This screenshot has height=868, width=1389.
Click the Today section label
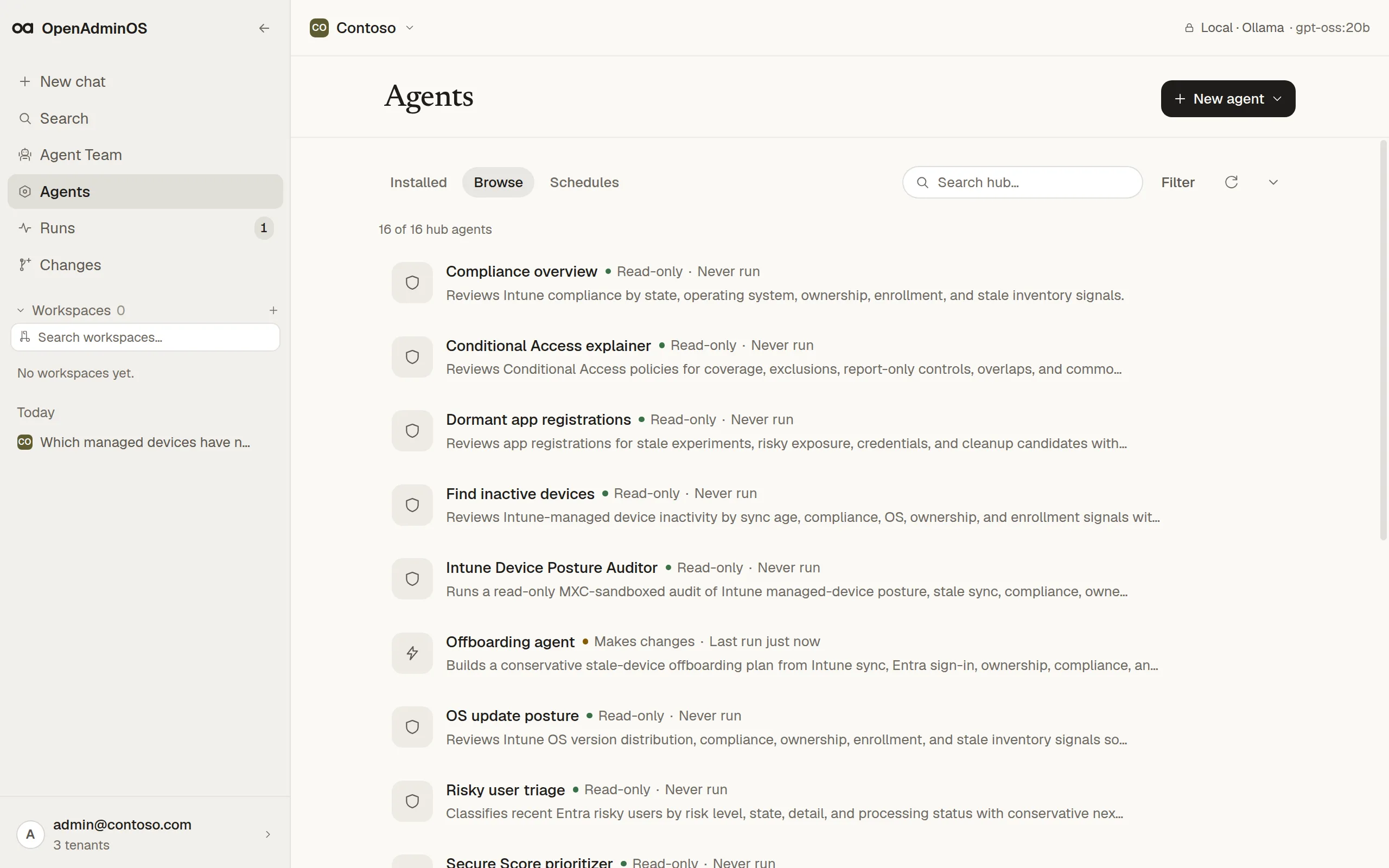pos(36,412)
